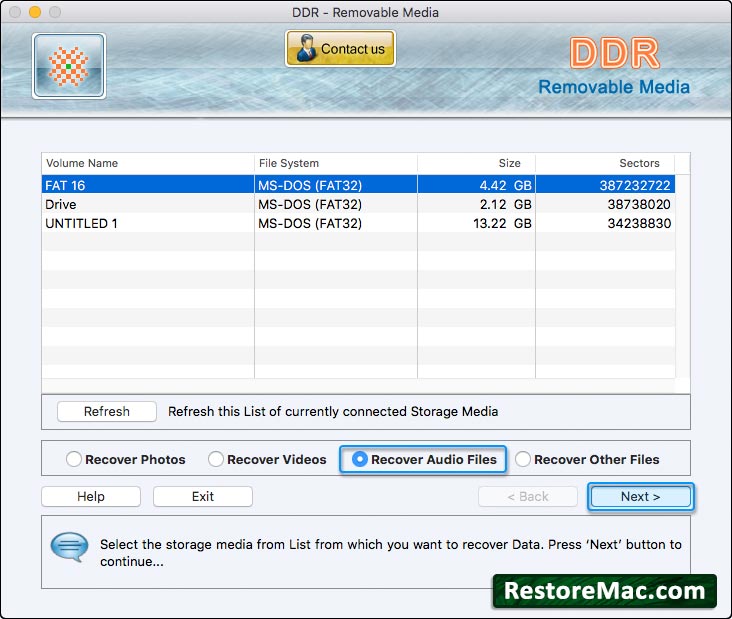Select the Recover Videos radio button
732x619 pixels.
pos(216,459)
